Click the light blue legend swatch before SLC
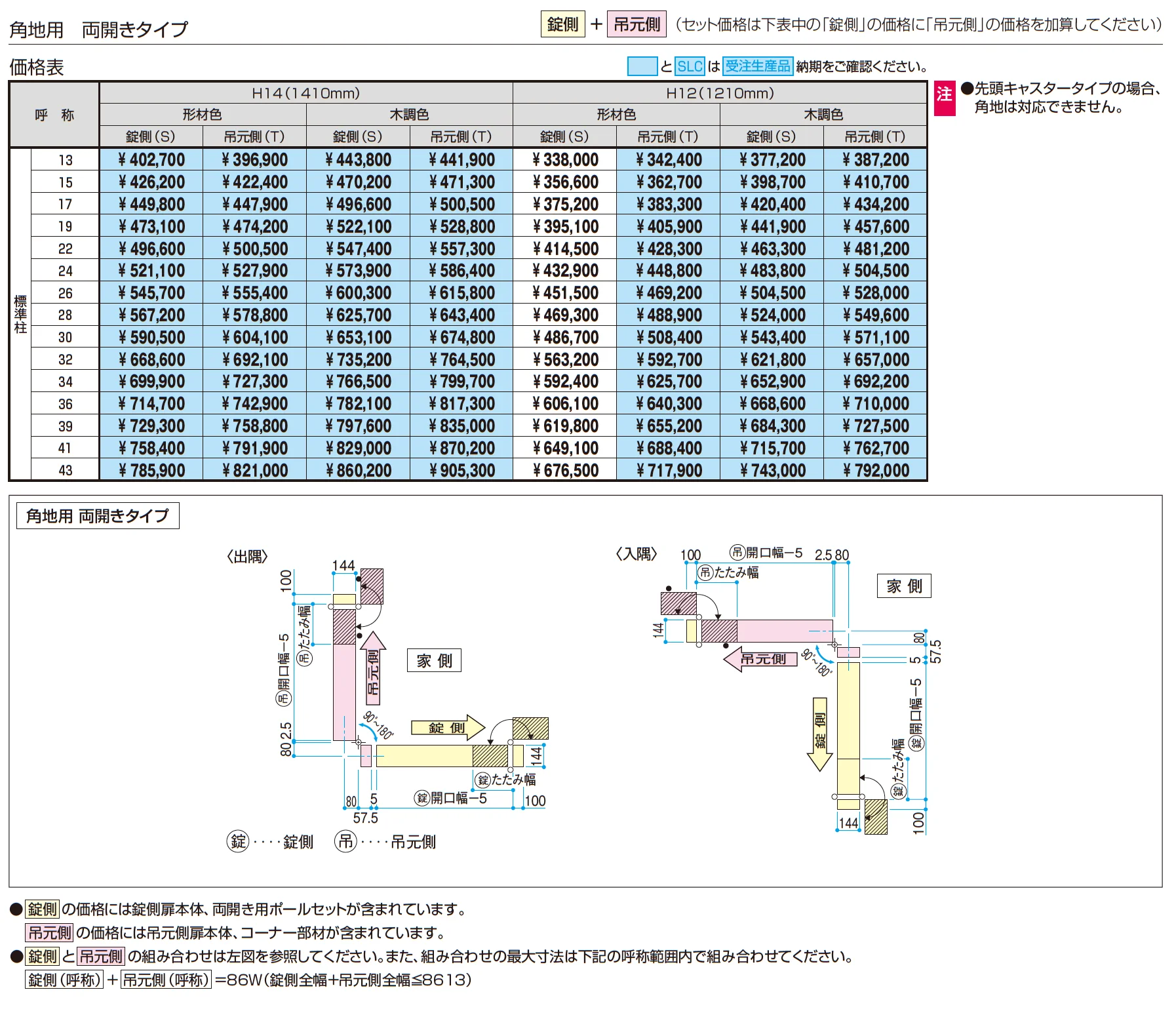This screenshot has width=1176, height=1013. tap(642, 66)
